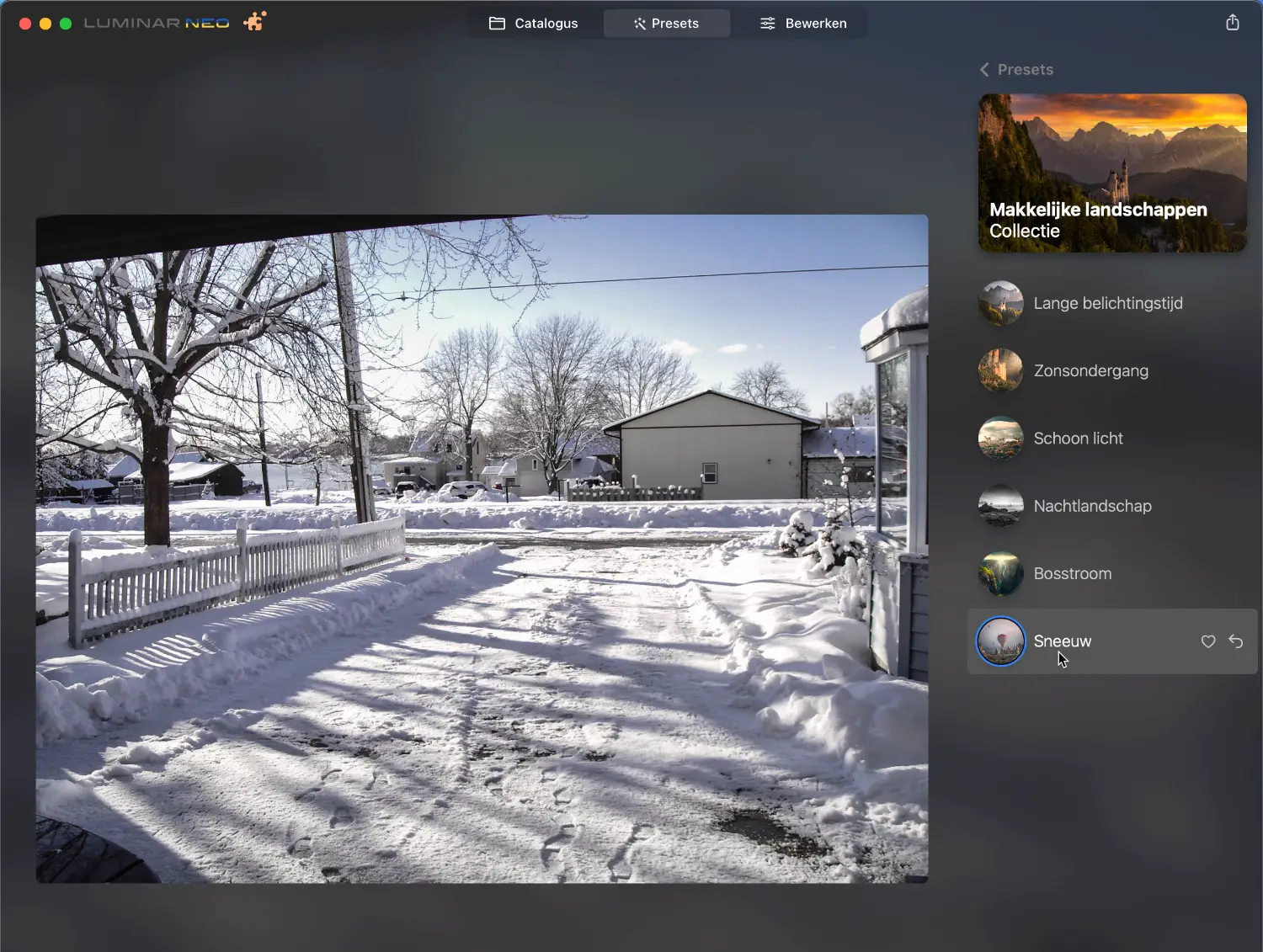Click the Lange belichtingstijd thumbnail
Viewport: 1263px width, 952px height.
(x=1001, y=303)
